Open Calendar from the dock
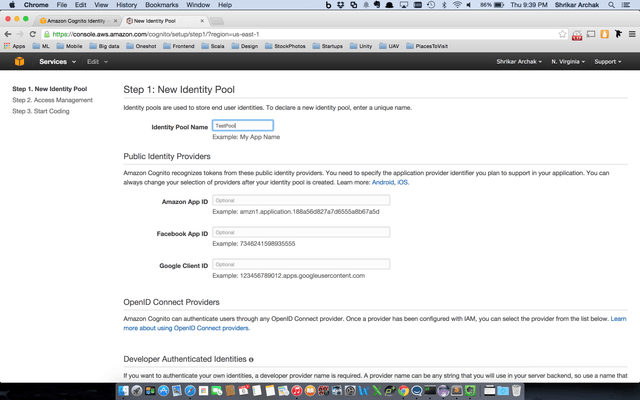 coord(244,391)
